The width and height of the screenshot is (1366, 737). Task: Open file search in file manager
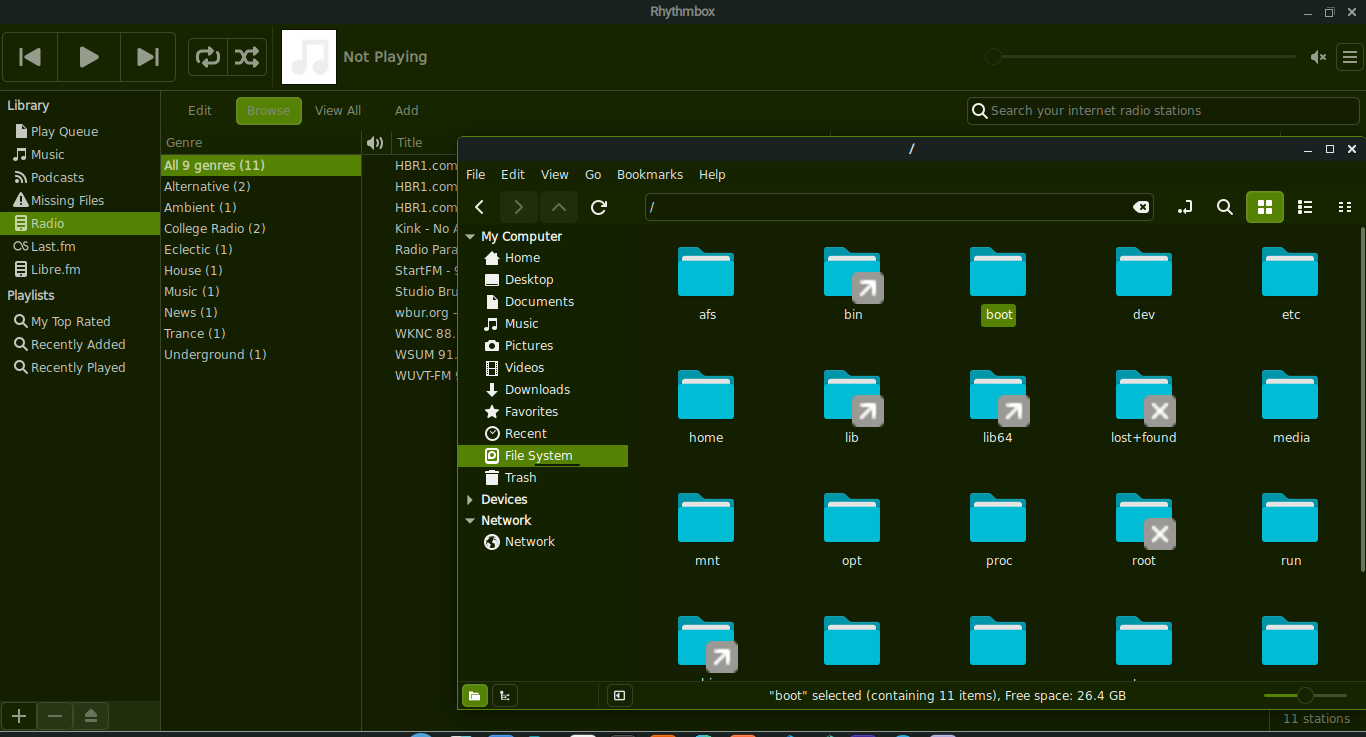tap(1224, 207)
